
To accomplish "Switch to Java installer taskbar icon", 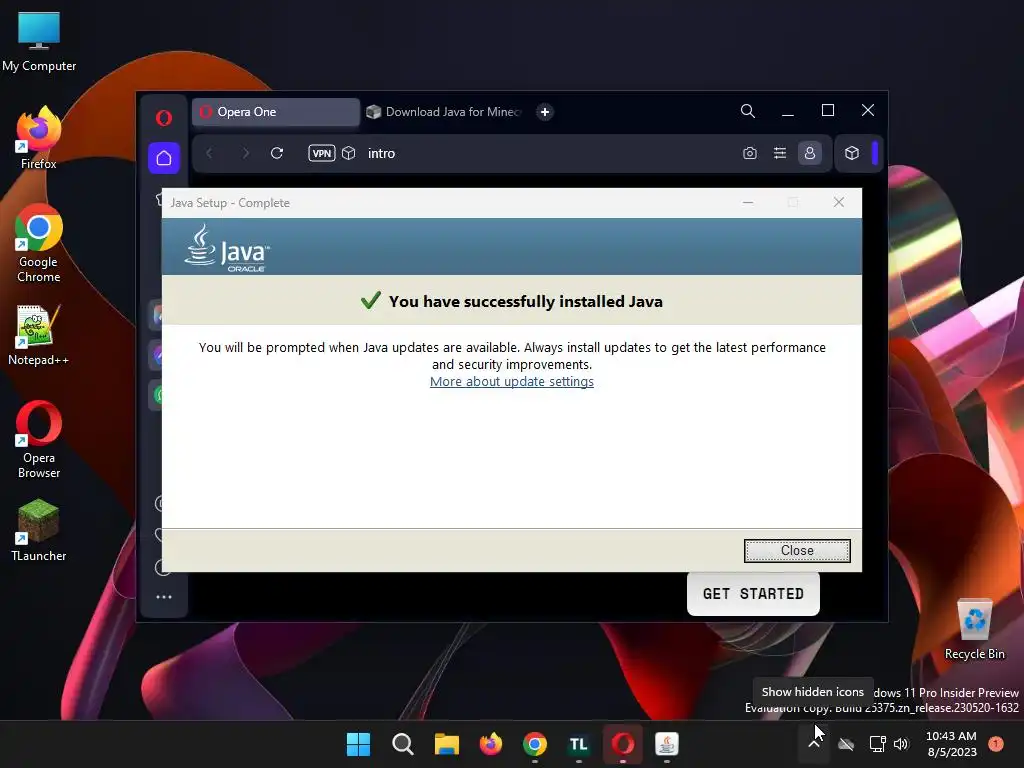I will click(667, 744).
